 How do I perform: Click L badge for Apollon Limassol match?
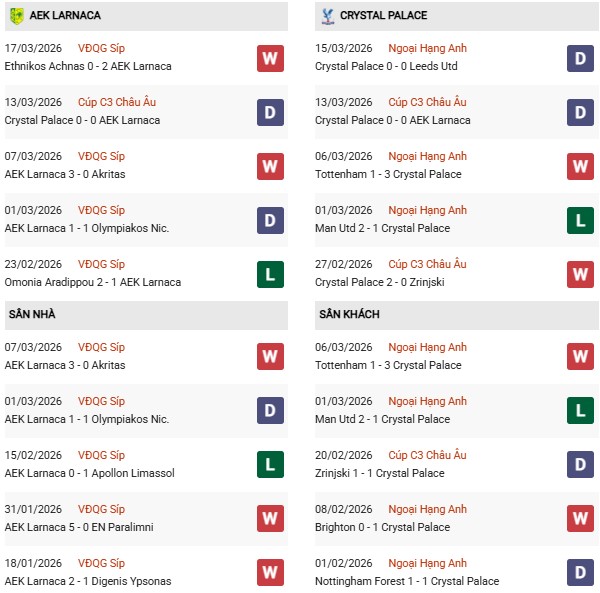270,465
